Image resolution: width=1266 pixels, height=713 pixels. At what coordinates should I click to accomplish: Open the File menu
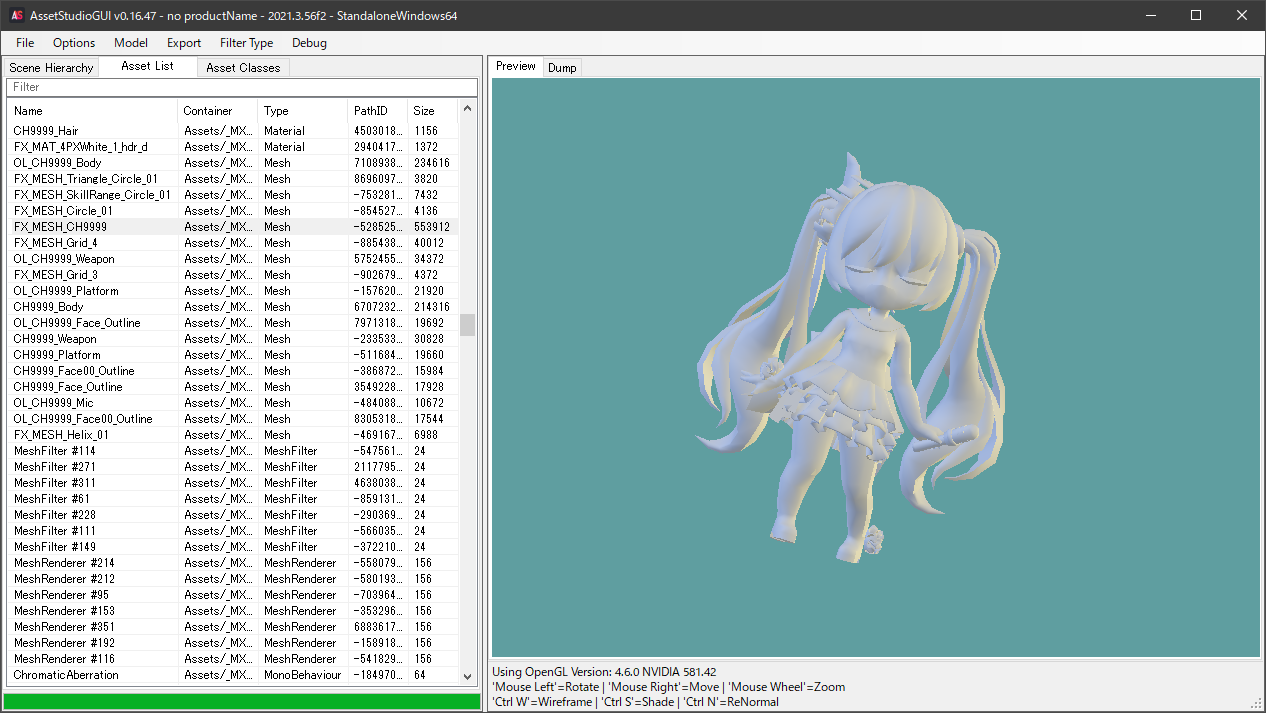pyautogui.click(x=25, y=43)
